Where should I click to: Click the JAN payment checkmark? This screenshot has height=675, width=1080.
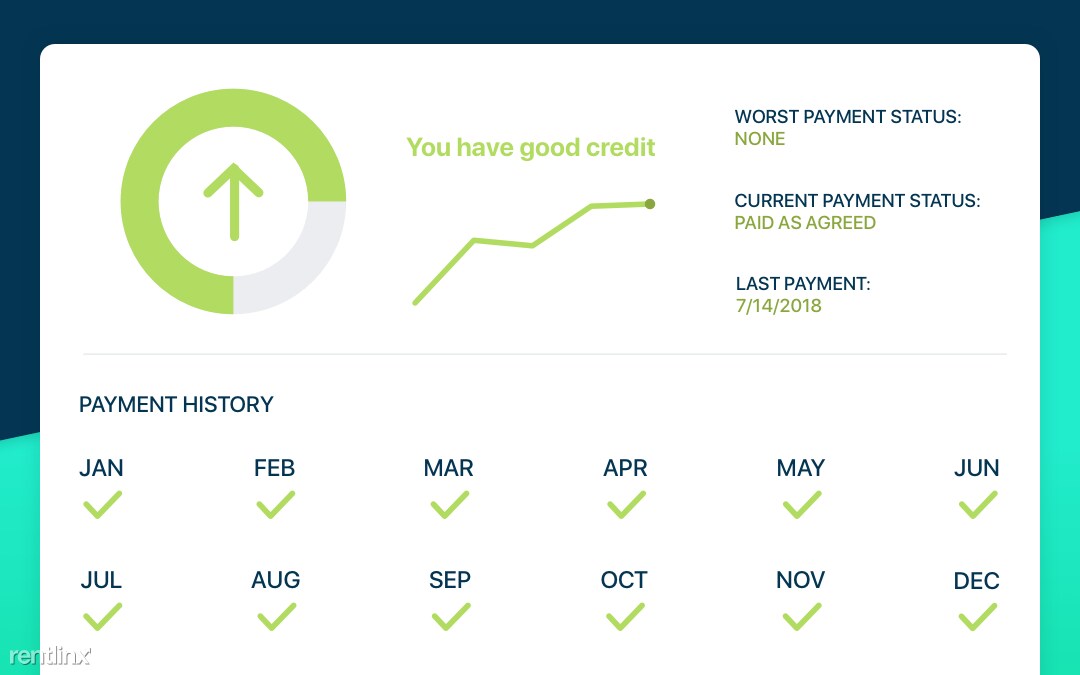(x=103, y=505)
